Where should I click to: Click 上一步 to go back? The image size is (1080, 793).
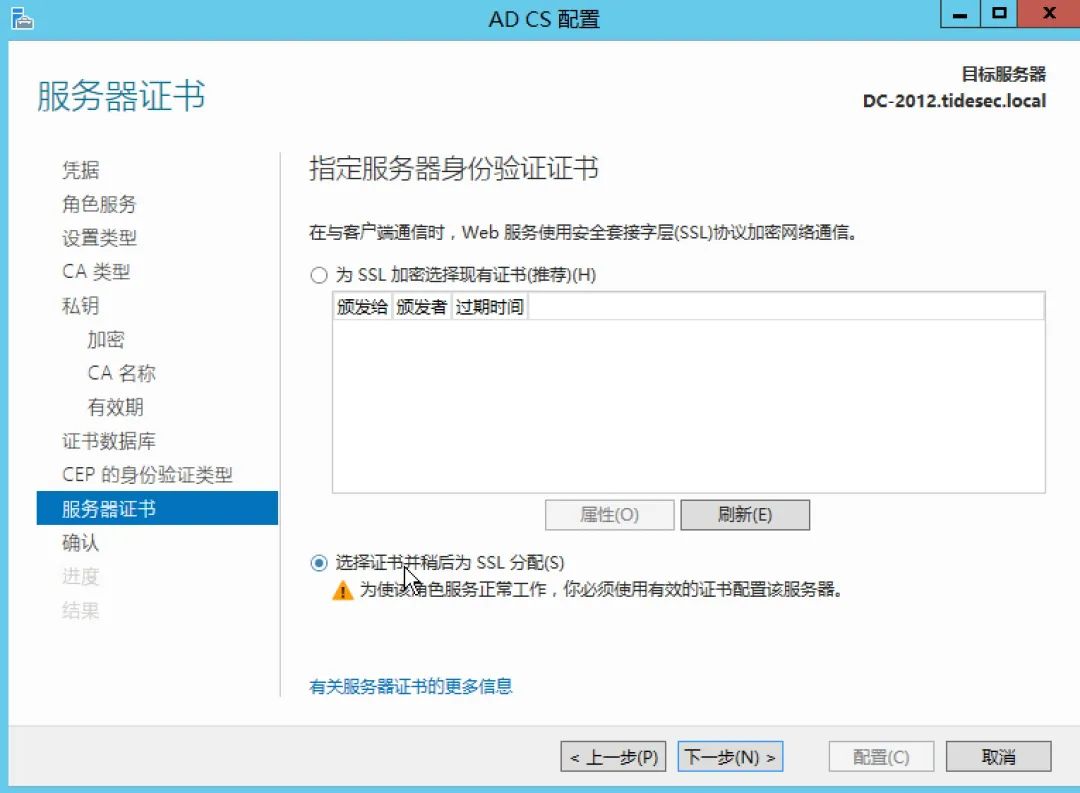[613, 756]
